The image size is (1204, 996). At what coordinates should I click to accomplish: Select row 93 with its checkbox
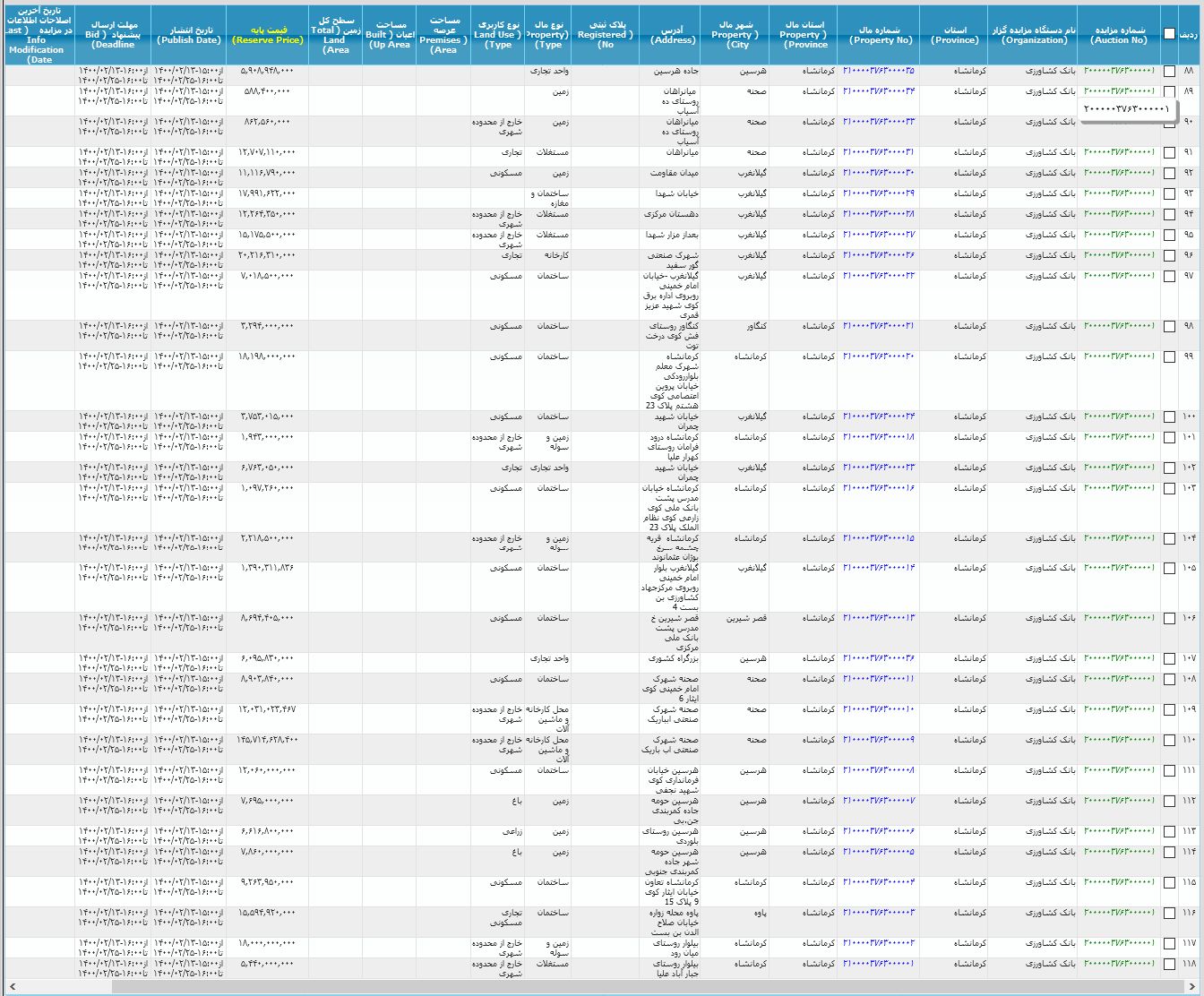pyautogui.click(x=1169, y=194)
